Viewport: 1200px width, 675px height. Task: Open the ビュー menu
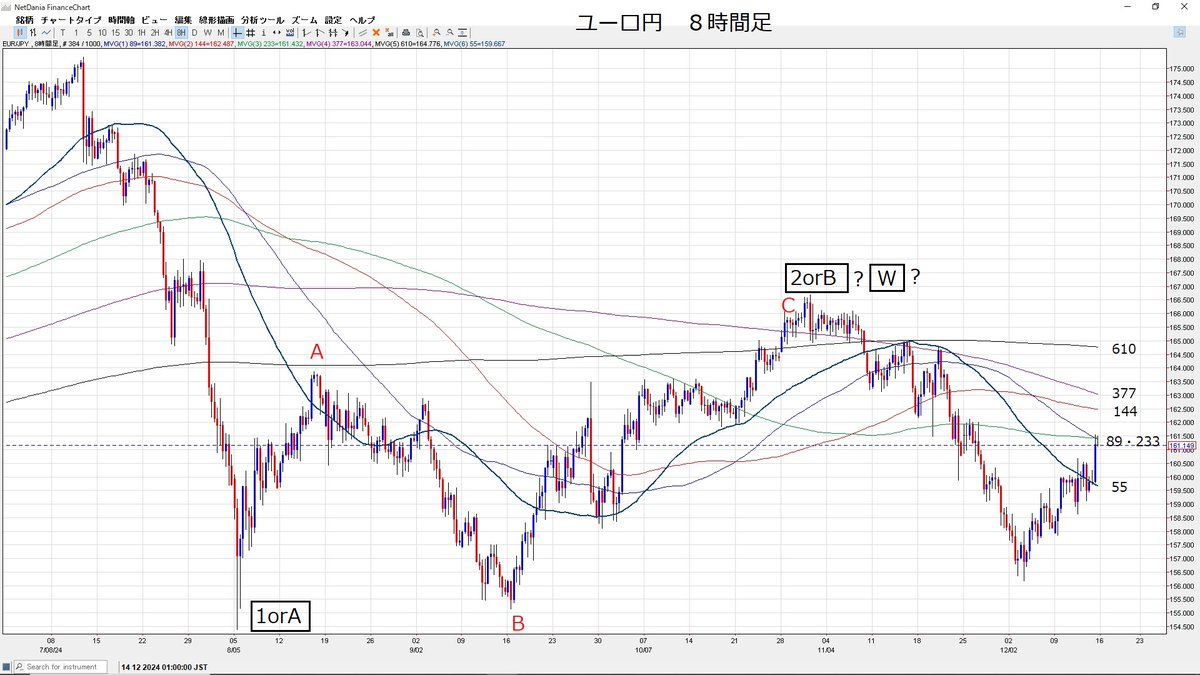click(x=155, y=20)
